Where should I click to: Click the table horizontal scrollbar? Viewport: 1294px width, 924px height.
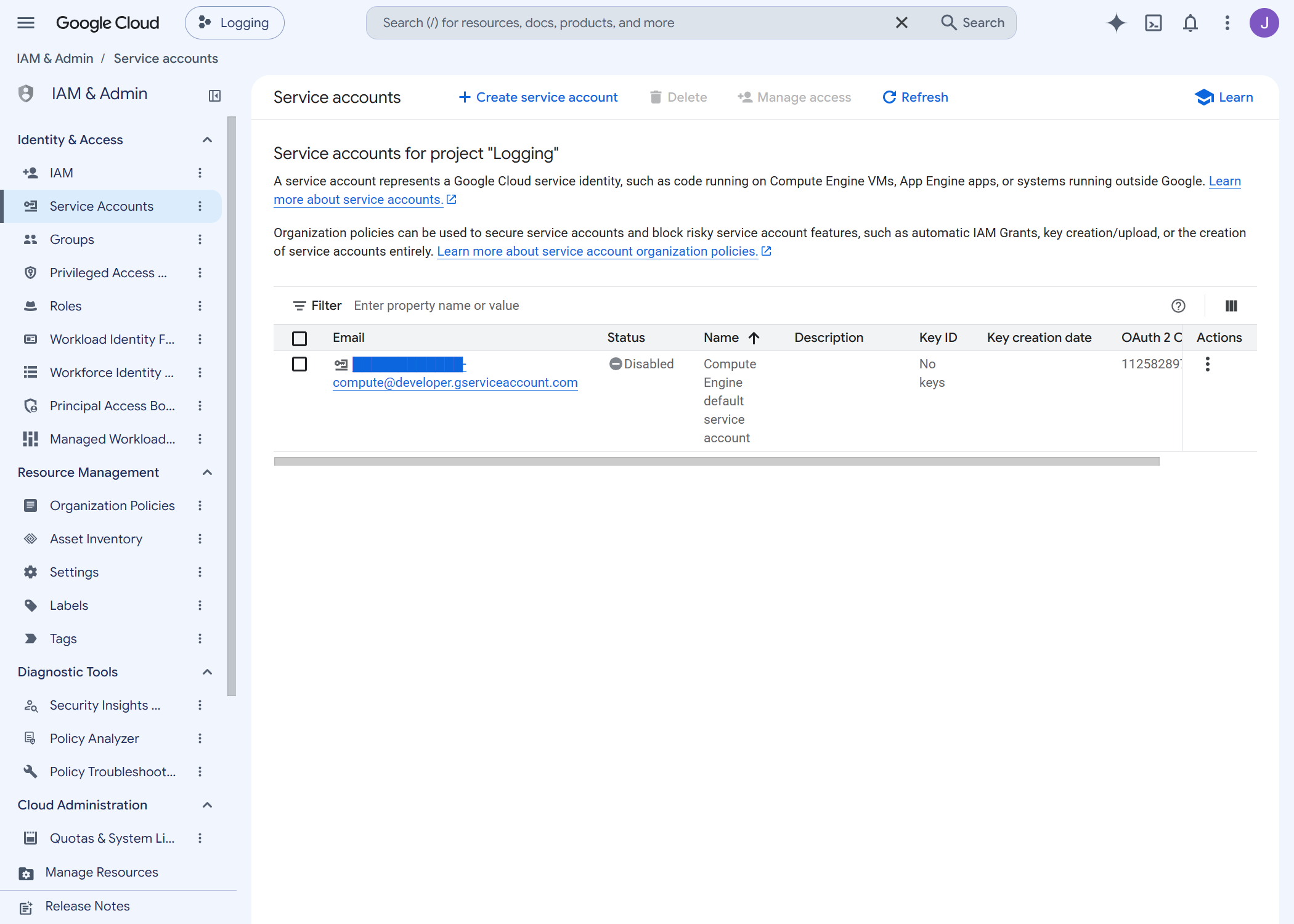(717, 461)
